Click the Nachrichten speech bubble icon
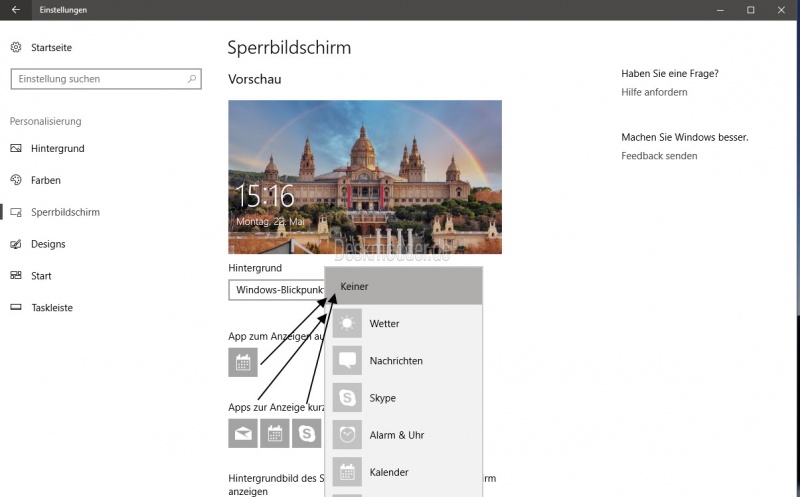The height and width of the screenshot is (497, 800). [x=347, y=360]
